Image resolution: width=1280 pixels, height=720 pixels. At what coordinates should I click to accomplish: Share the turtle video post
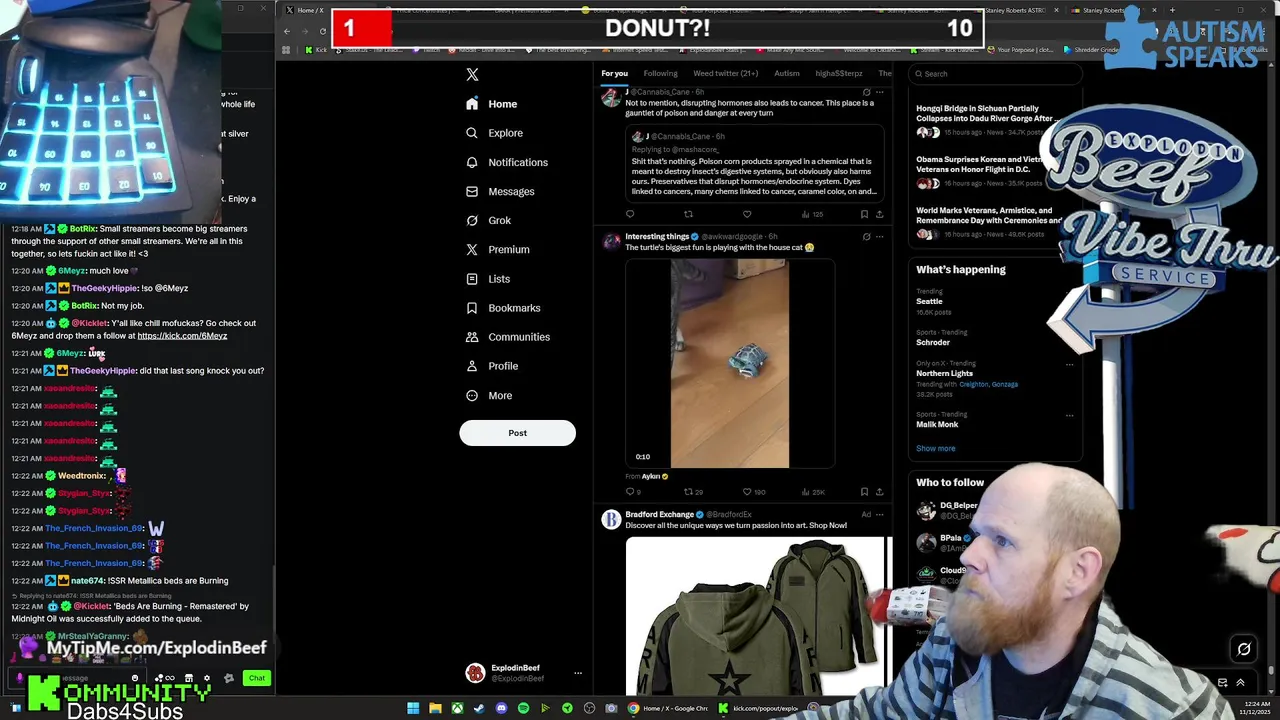point(880,492)
